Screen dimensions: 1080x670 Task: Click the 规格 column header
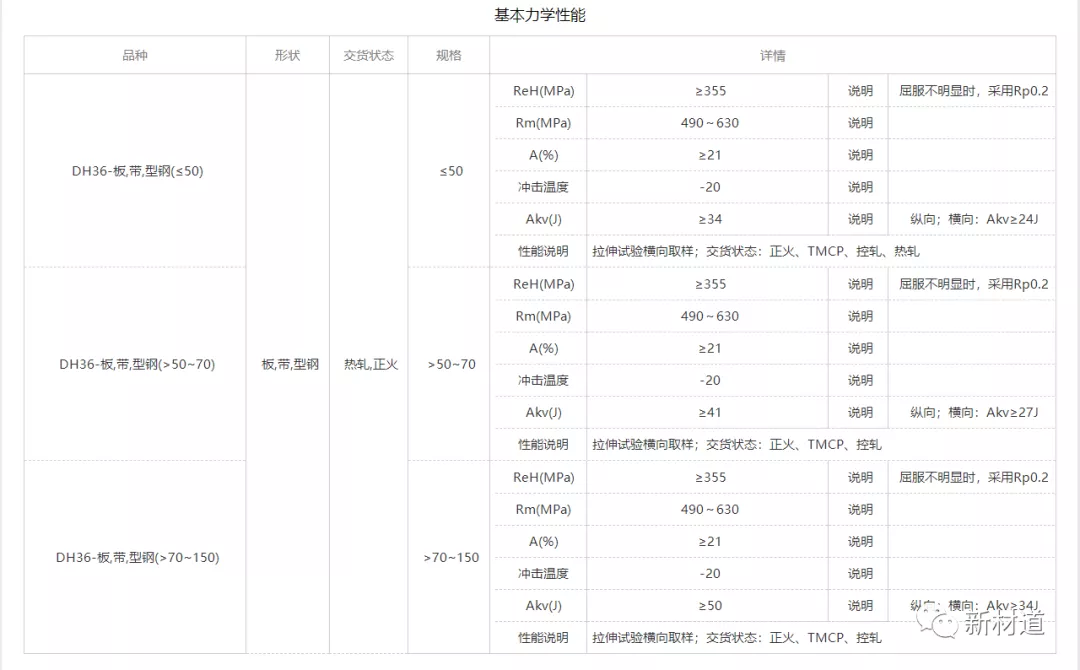click(x=449, y=55)
